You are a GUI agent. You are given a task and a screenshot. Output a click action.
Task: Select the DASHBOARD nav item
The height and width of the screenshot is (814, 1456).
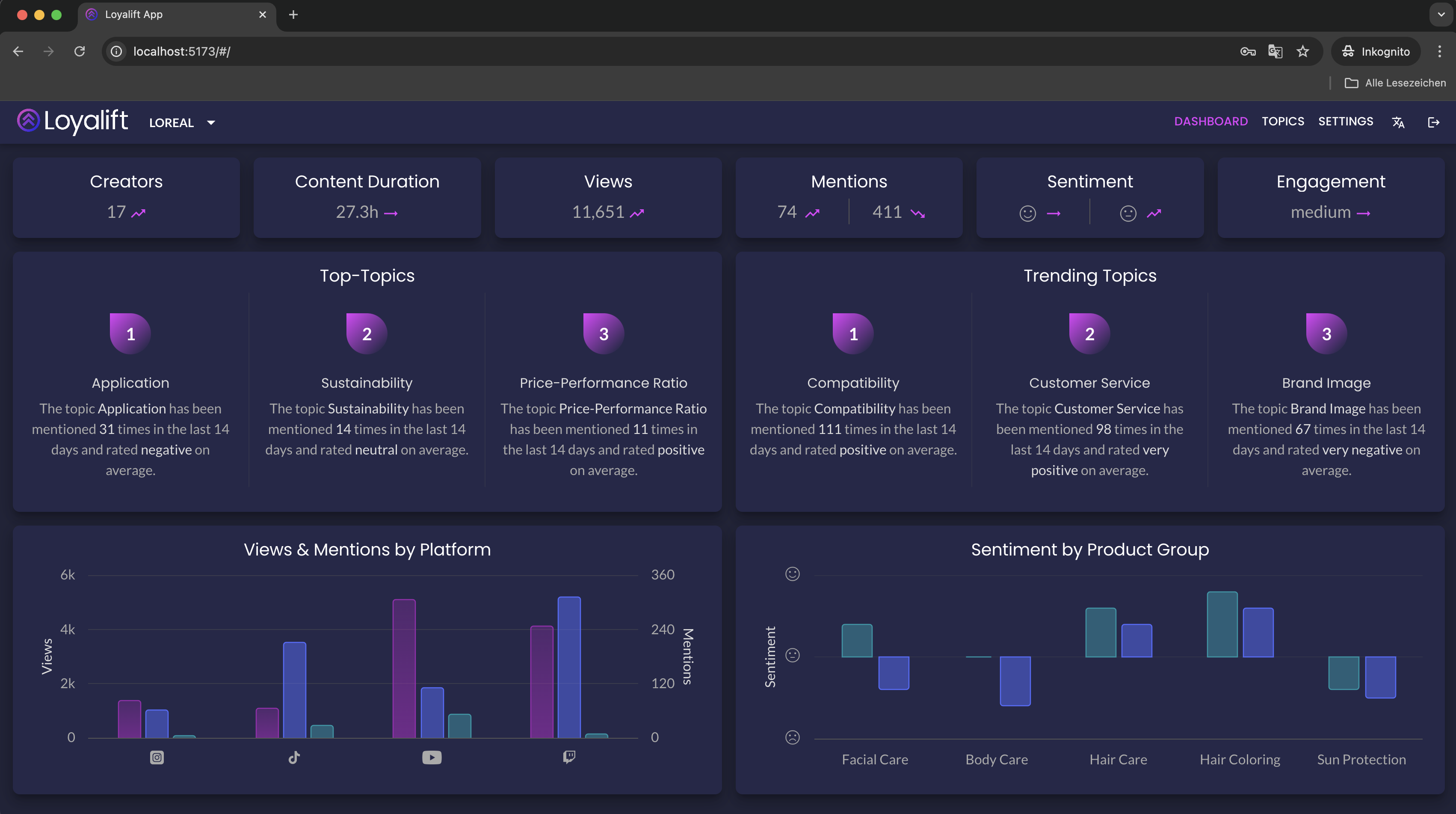pos(1210,122)
